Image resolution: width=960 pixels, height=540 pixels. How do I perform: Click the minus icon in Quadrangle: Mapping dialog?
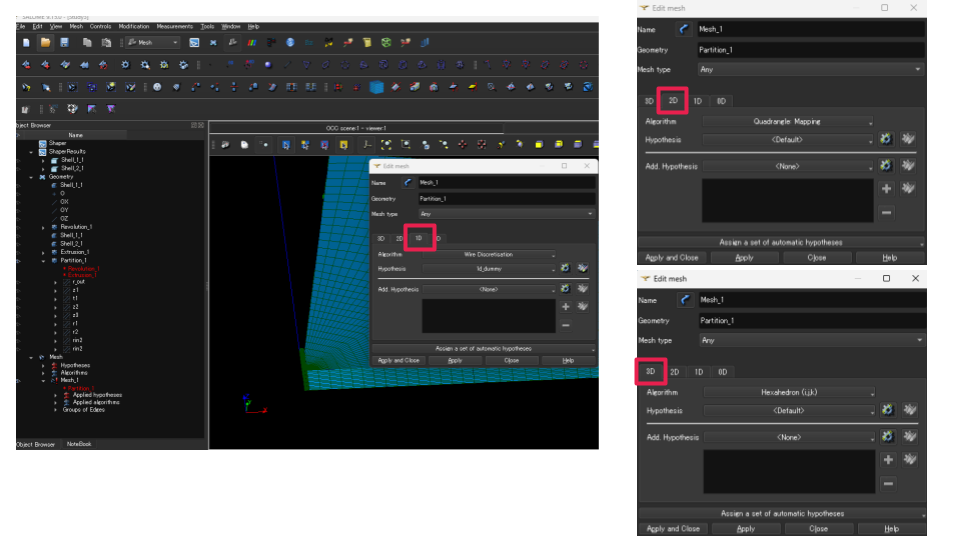[886, 212]
